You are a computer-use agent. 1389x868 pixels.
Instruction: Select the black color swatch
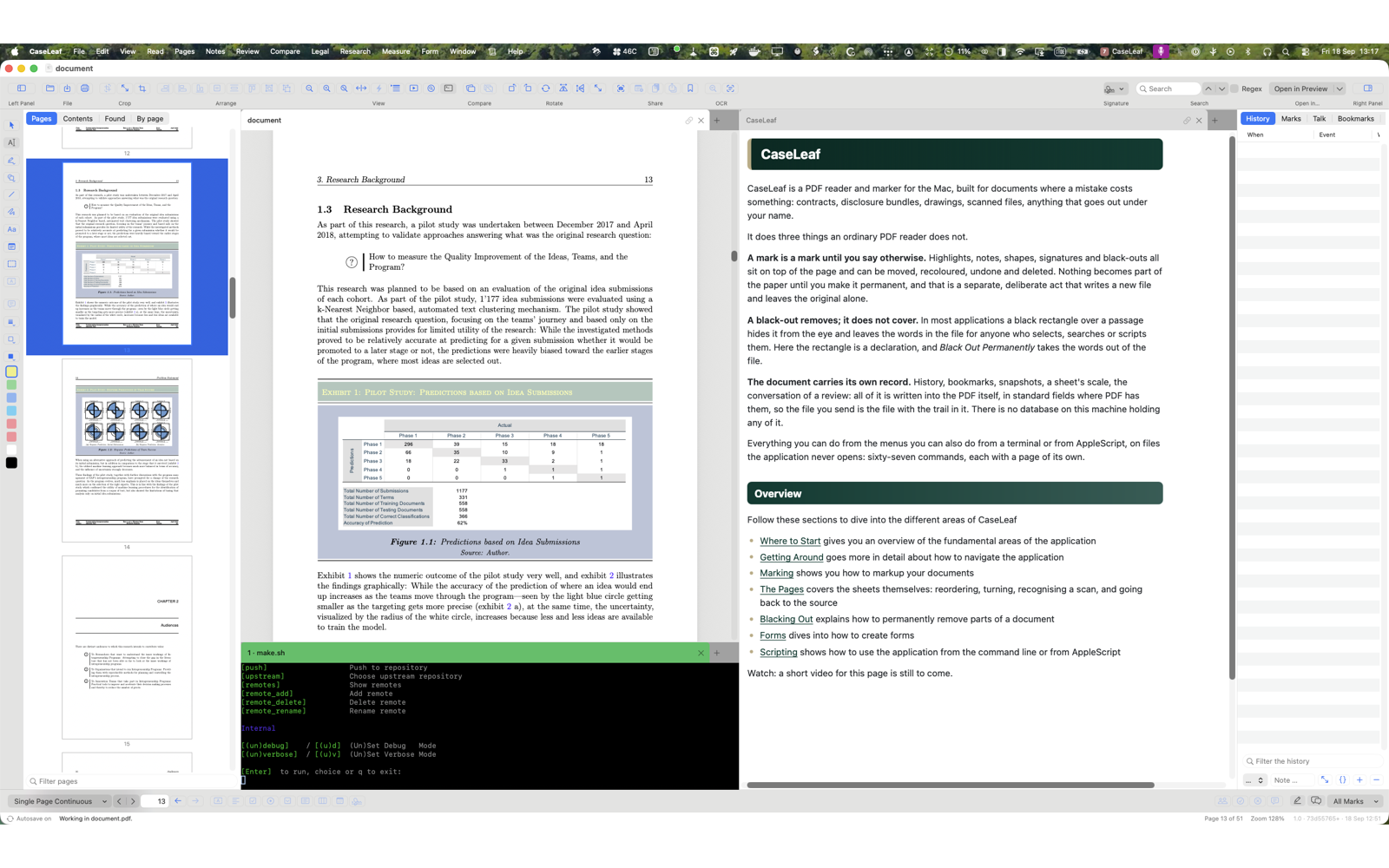[11, 463]
